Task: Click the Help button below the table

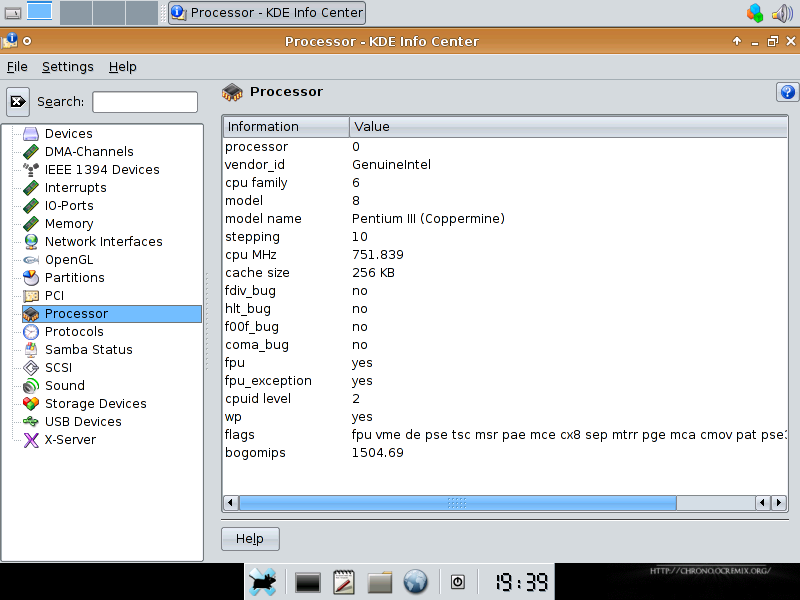Action: coord(250,539)
